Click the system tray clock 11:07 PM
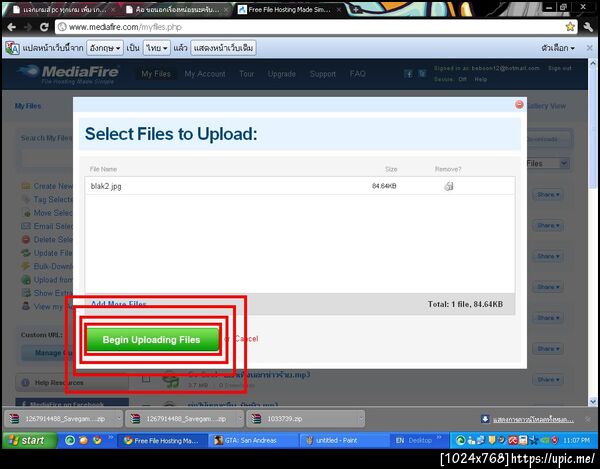The height and width of the screenshot is (469, 600). point(576,440)
